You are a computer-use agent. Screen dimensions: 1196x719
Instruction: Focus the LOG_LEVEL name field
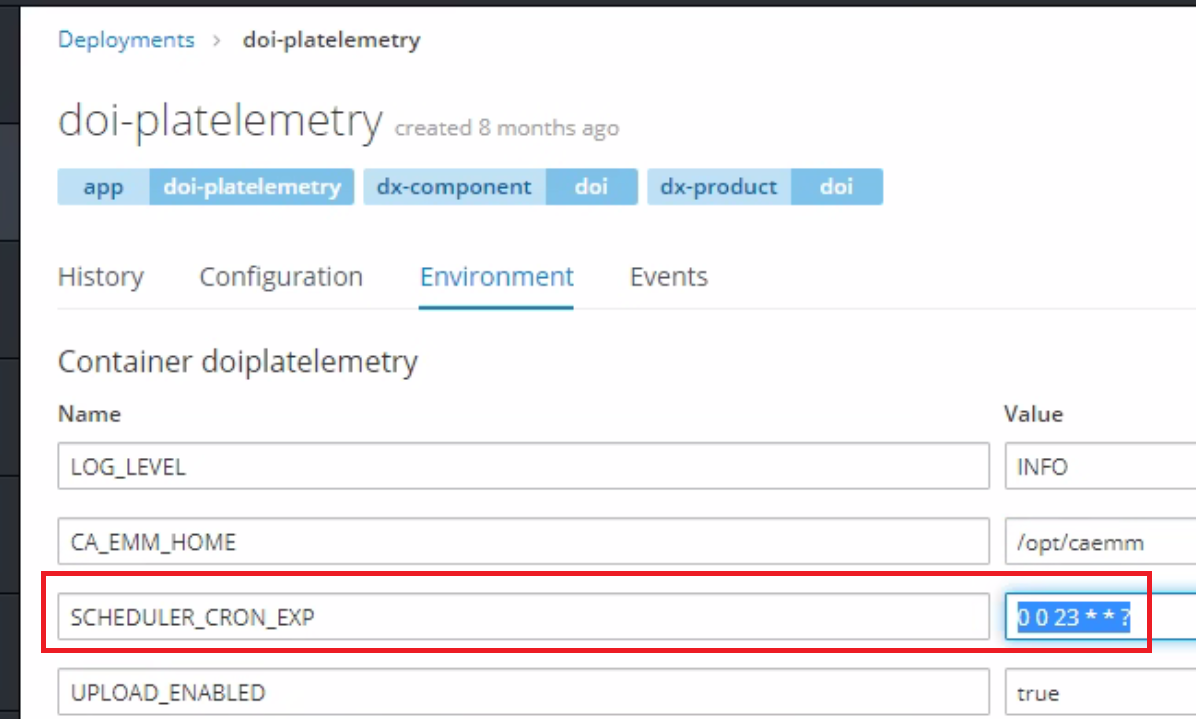tap(523, 466)
